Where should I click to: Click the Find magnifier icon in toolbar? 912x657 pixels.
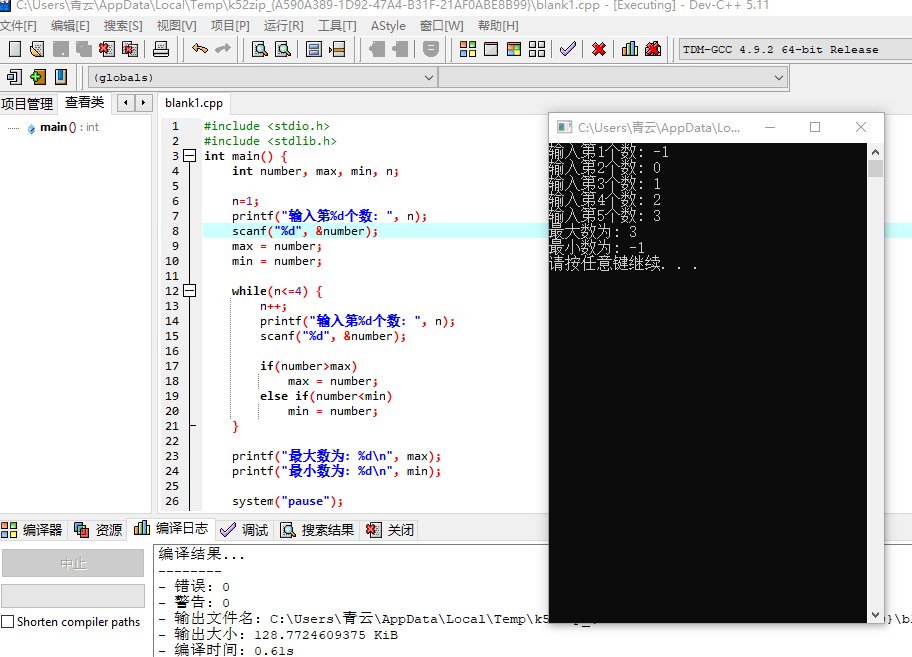coord(259,49)
